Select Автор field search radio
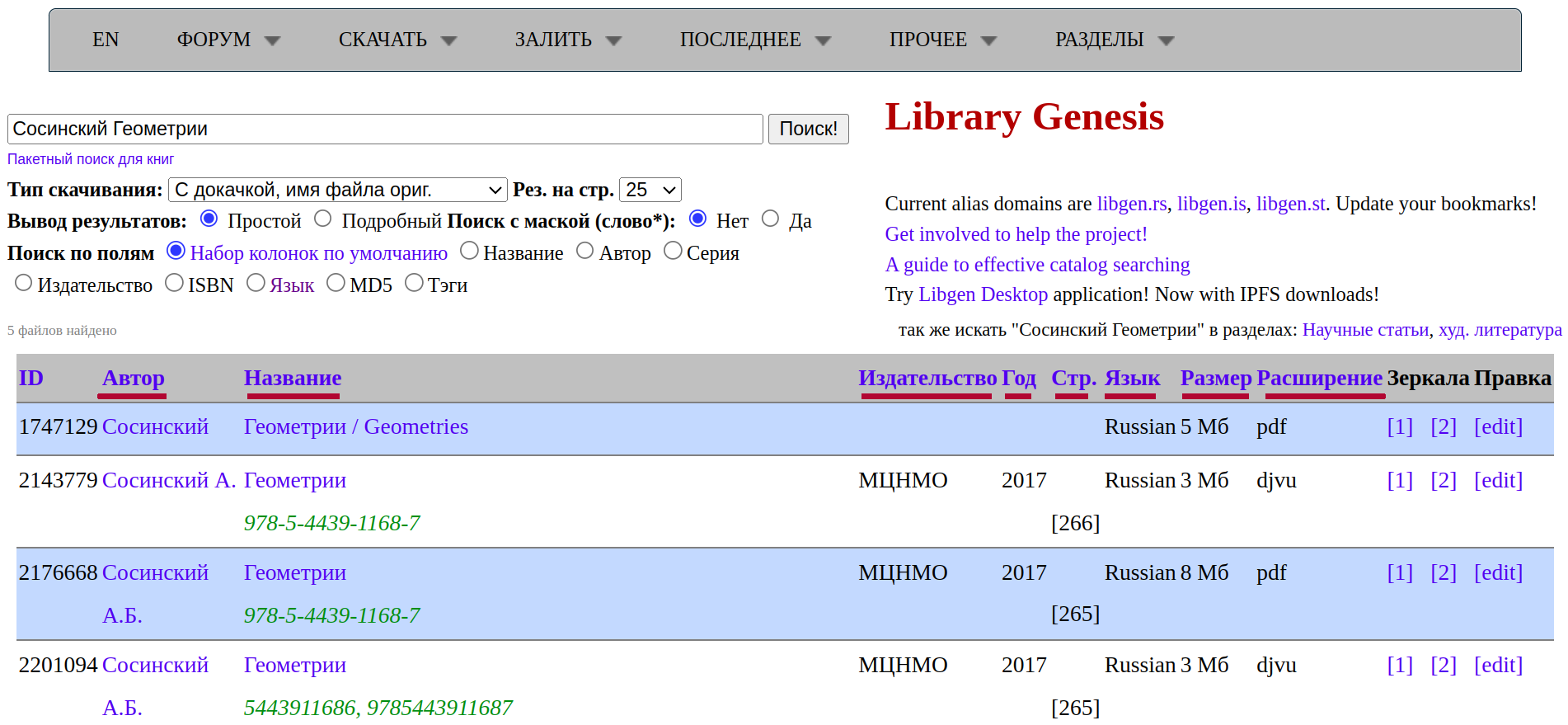Viewport: 1568px width, 725px height. (x=584, y=251)
